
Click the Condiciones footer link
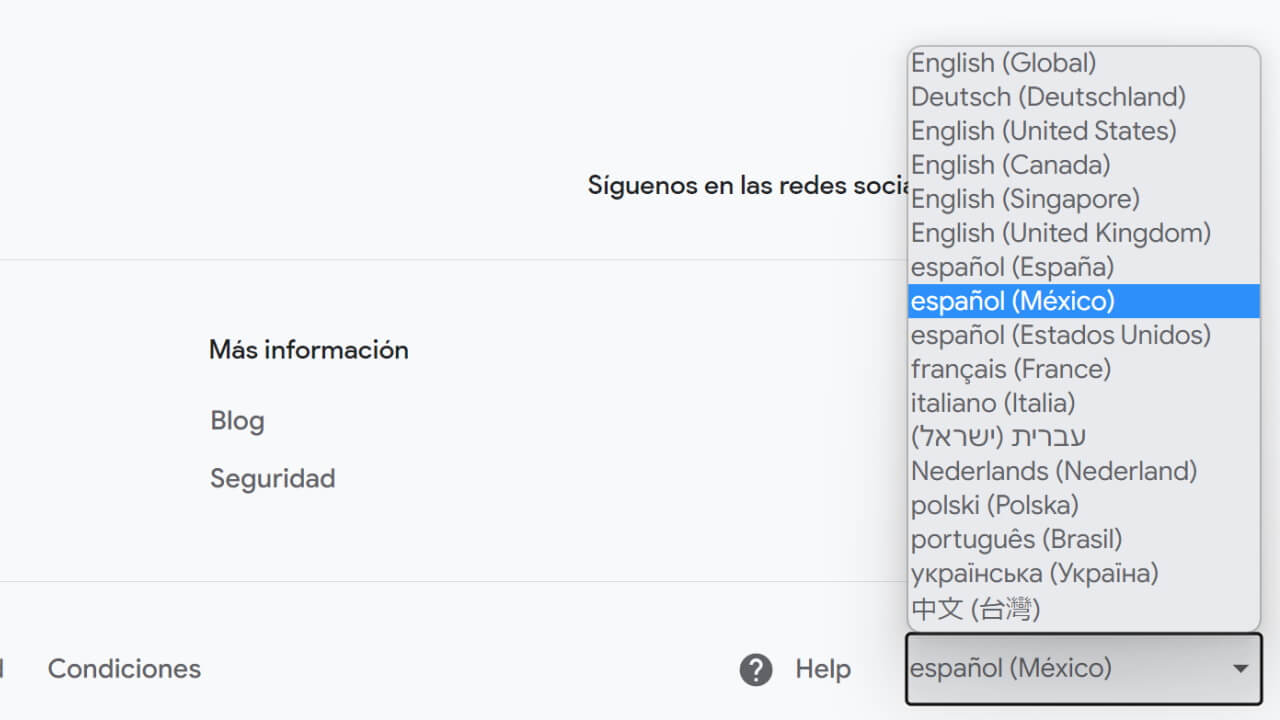click(x=124, y=669)
